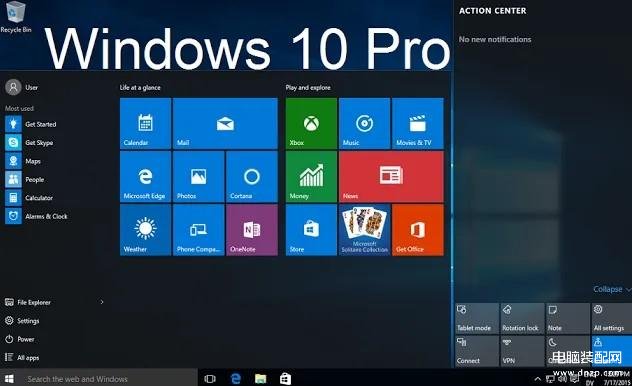
Task: Open the Xbox tile
Action: (311, 123)
